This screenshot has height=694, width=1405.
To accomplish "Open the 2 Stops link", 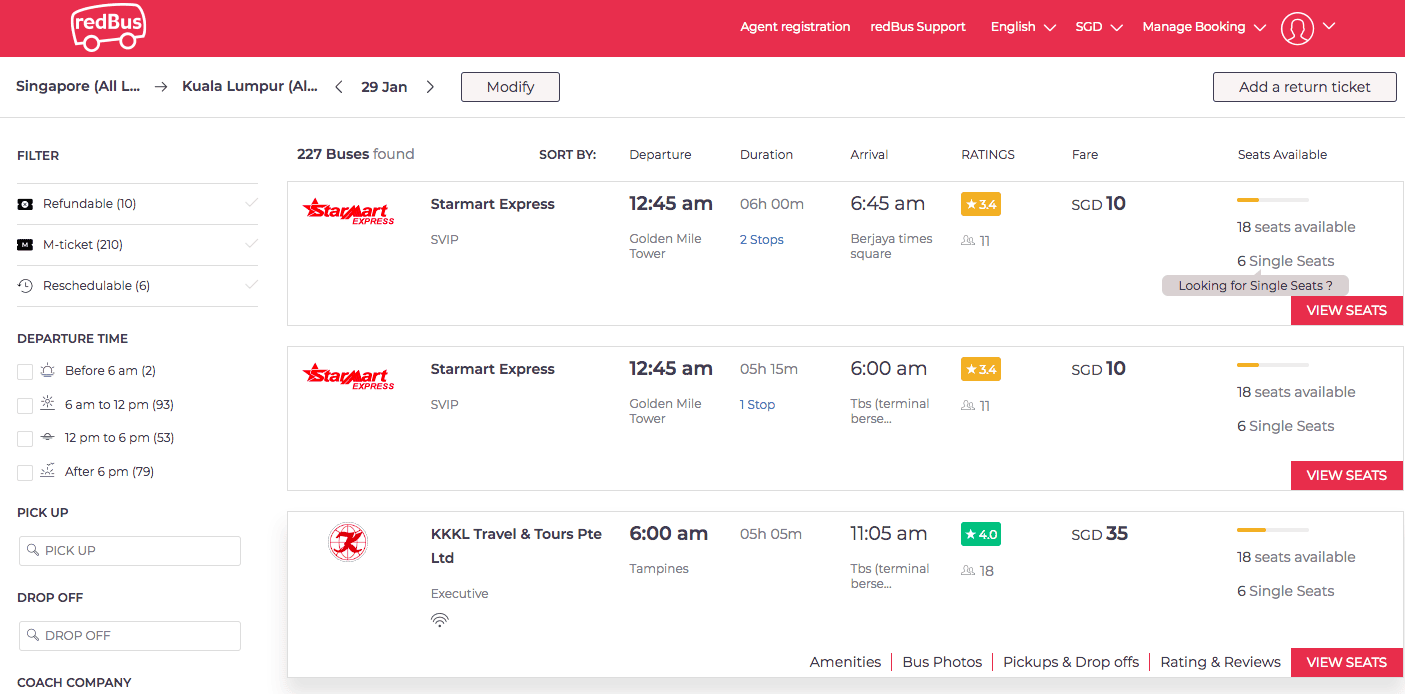I will pyautogui.click(x=762, y=240).
